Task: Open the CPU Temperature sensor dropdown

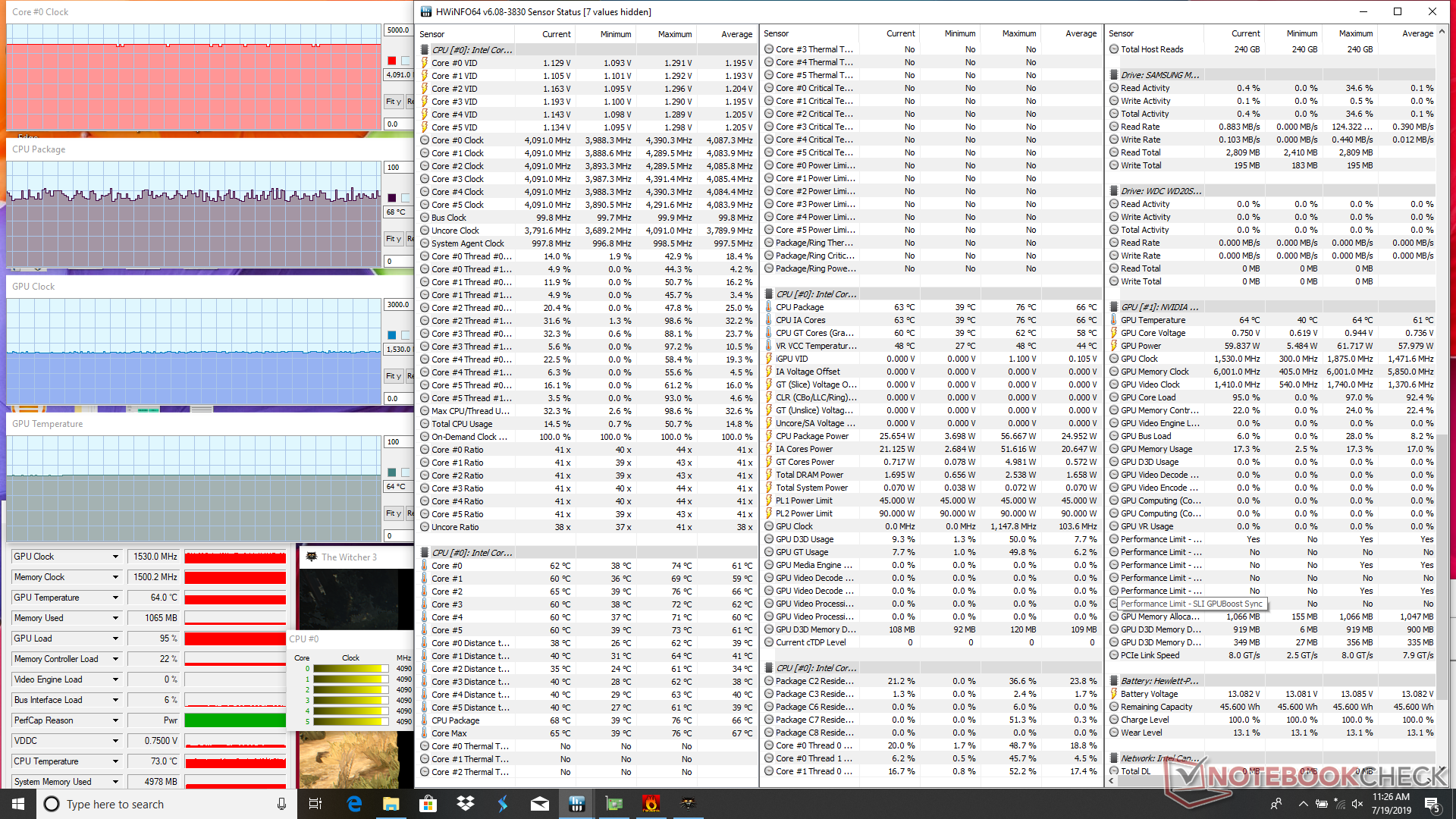Action: [115, 761]
